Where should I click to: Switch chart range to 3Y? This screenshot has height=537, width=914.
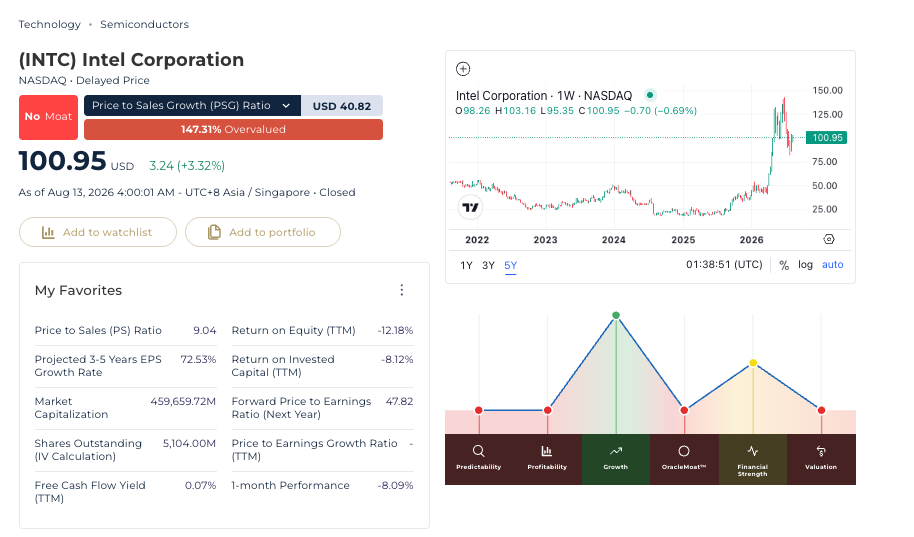(x=488, y=265)
